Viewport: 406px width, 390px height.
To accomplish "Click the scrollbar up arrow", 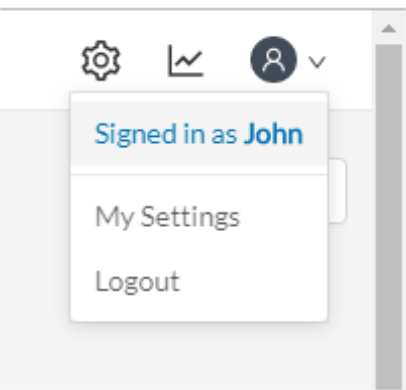I will coord(389,28).
